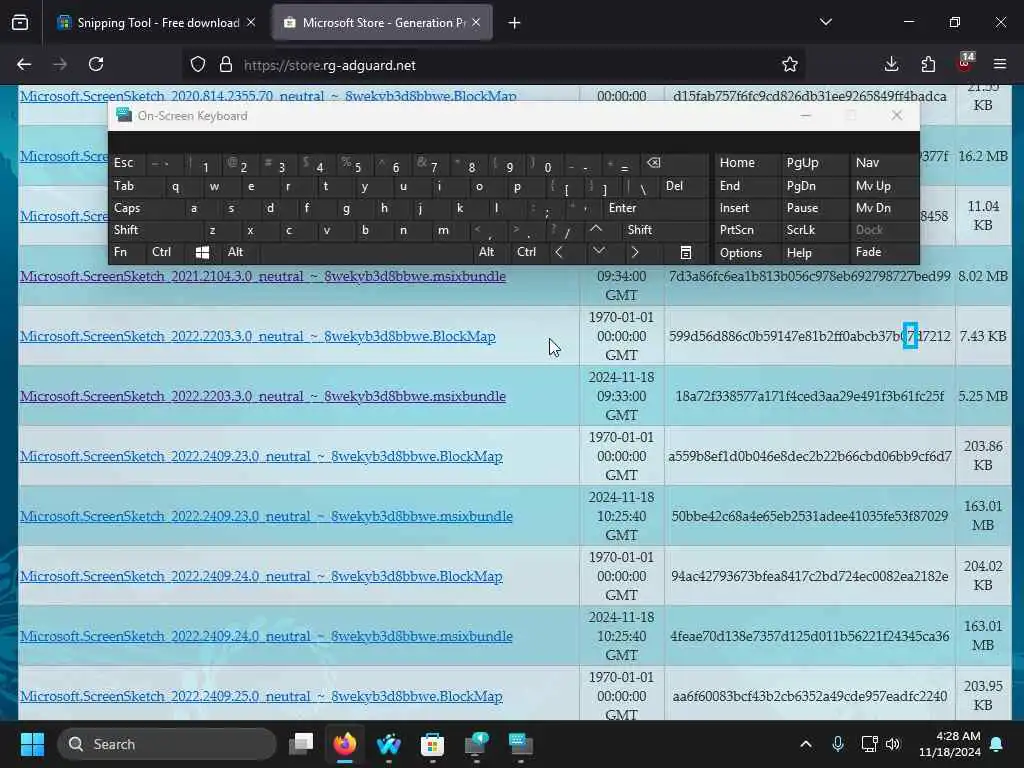Open ScreenSketch 2022.2409.24.0 BlockMap link
This screenshot has height=768, width=1024.
(261, 577)
